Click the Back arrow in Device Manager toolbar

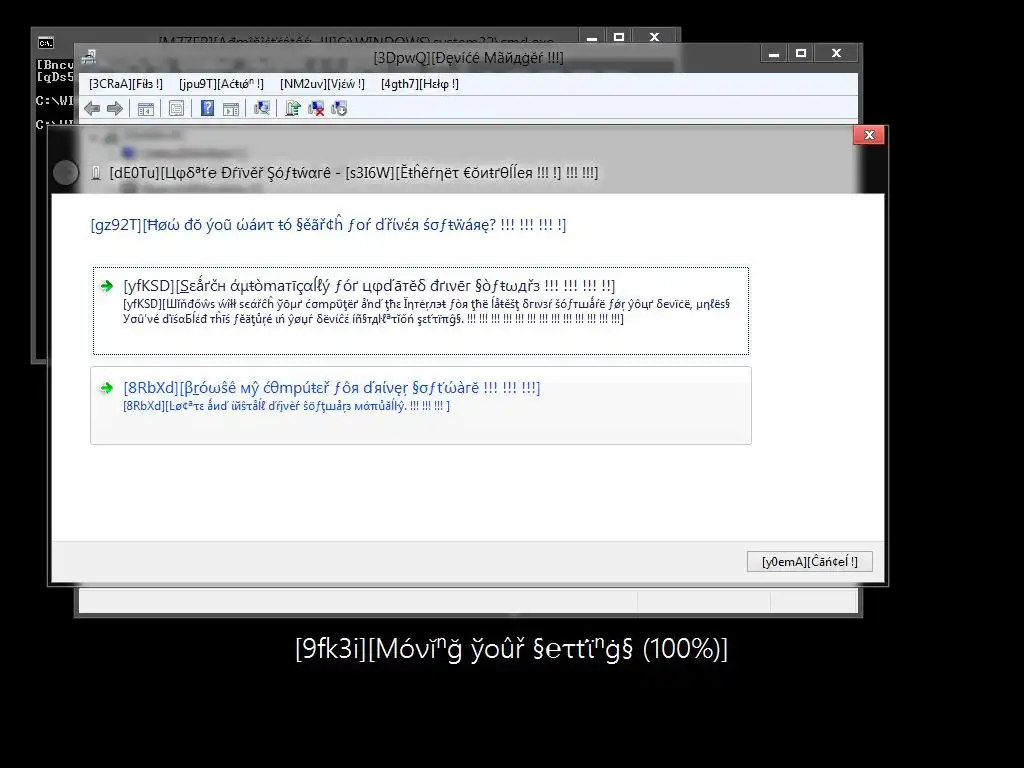92,108
